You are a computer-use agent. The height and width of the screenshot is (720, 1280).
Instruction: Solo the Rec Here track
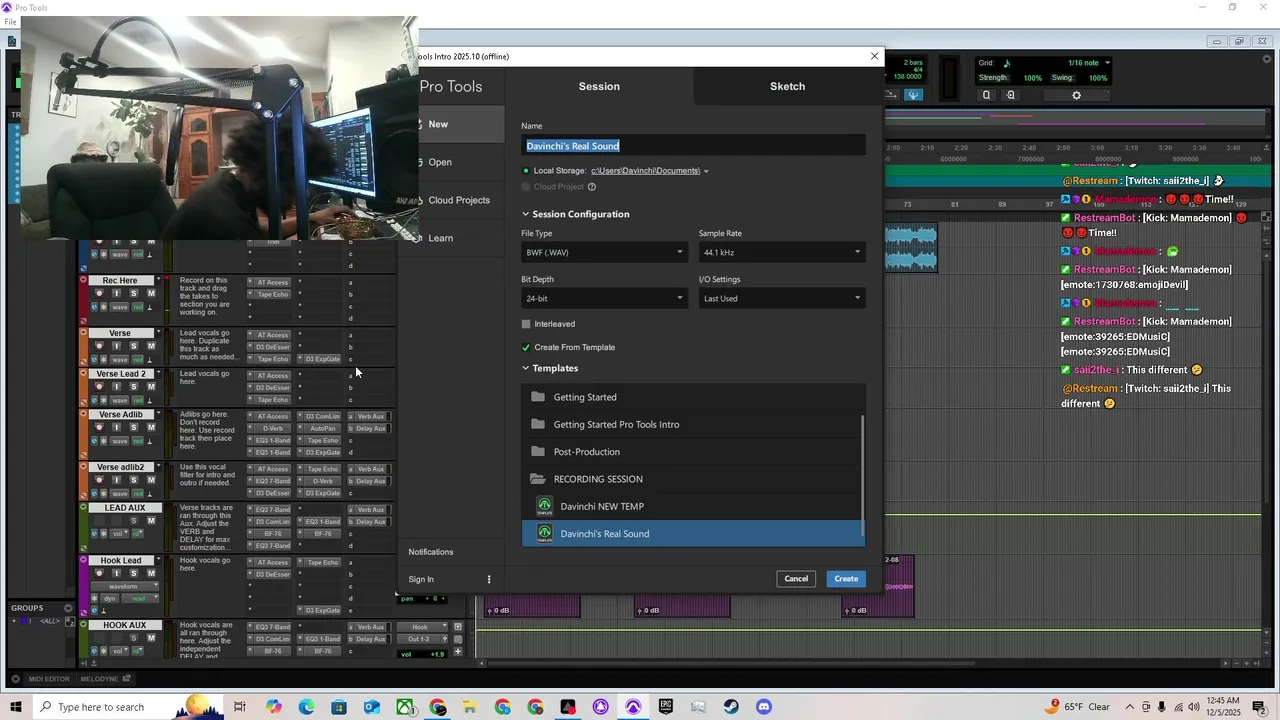coord(134,293)
